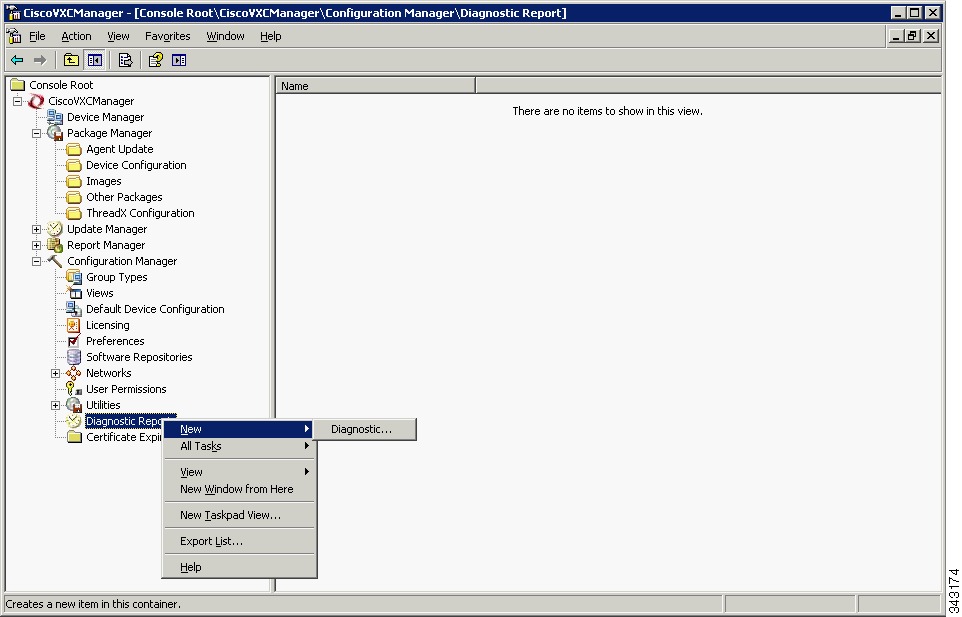Screen dimensions: 962x617
Task: Open the Window menu
Action: tap(225, 36)
